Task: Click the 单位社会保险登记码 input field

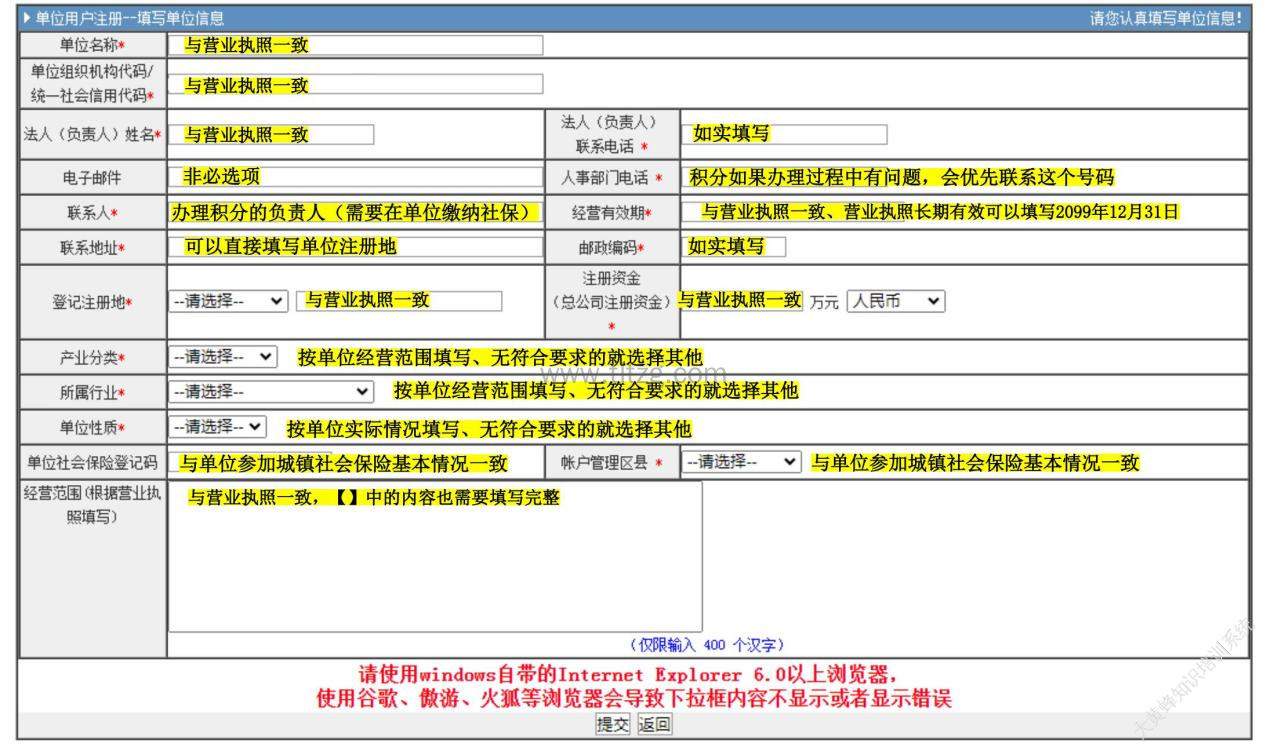Action: click(355, 463)
